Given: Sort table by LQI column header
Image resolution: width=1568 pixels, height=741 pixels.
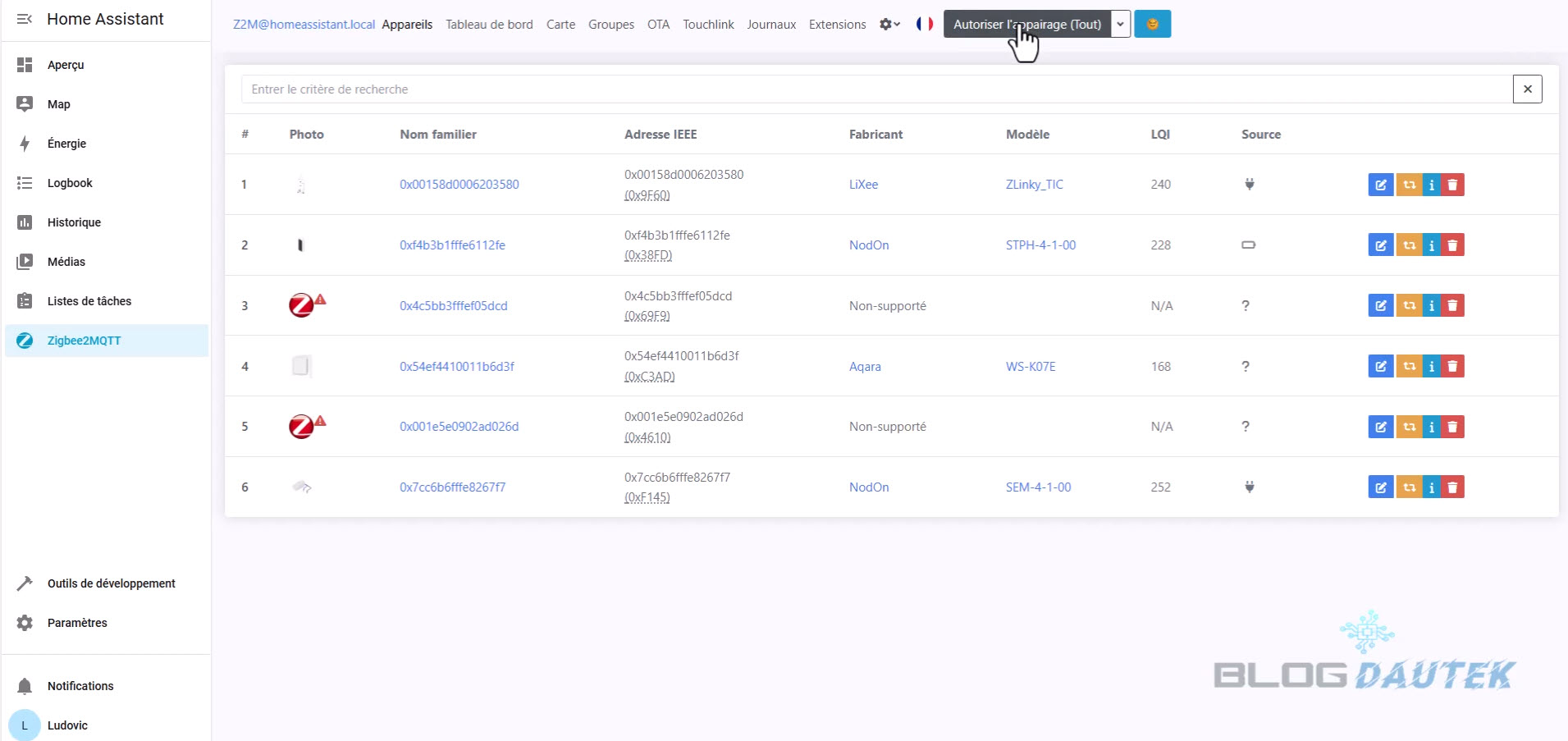Looking at the screenshot, I should (1160, 135).
